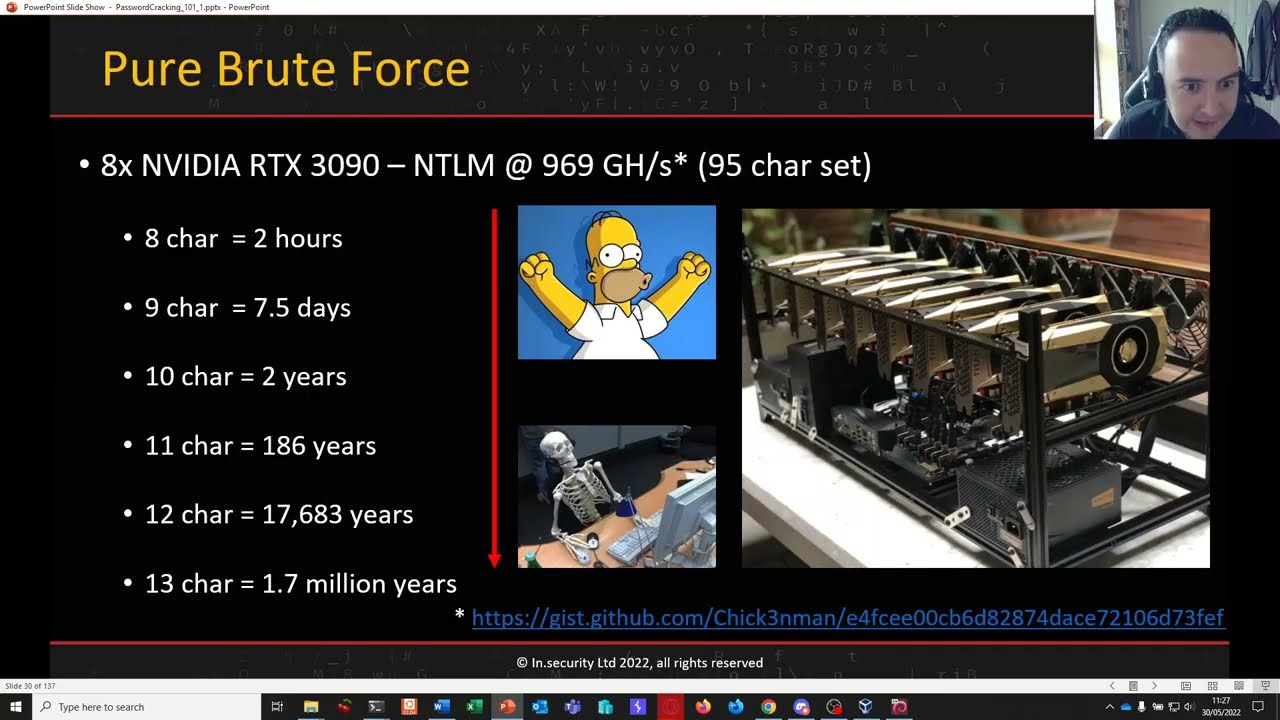Open the orange Firefox browser
1280x720 pixels.
click(x=703, y=707)
